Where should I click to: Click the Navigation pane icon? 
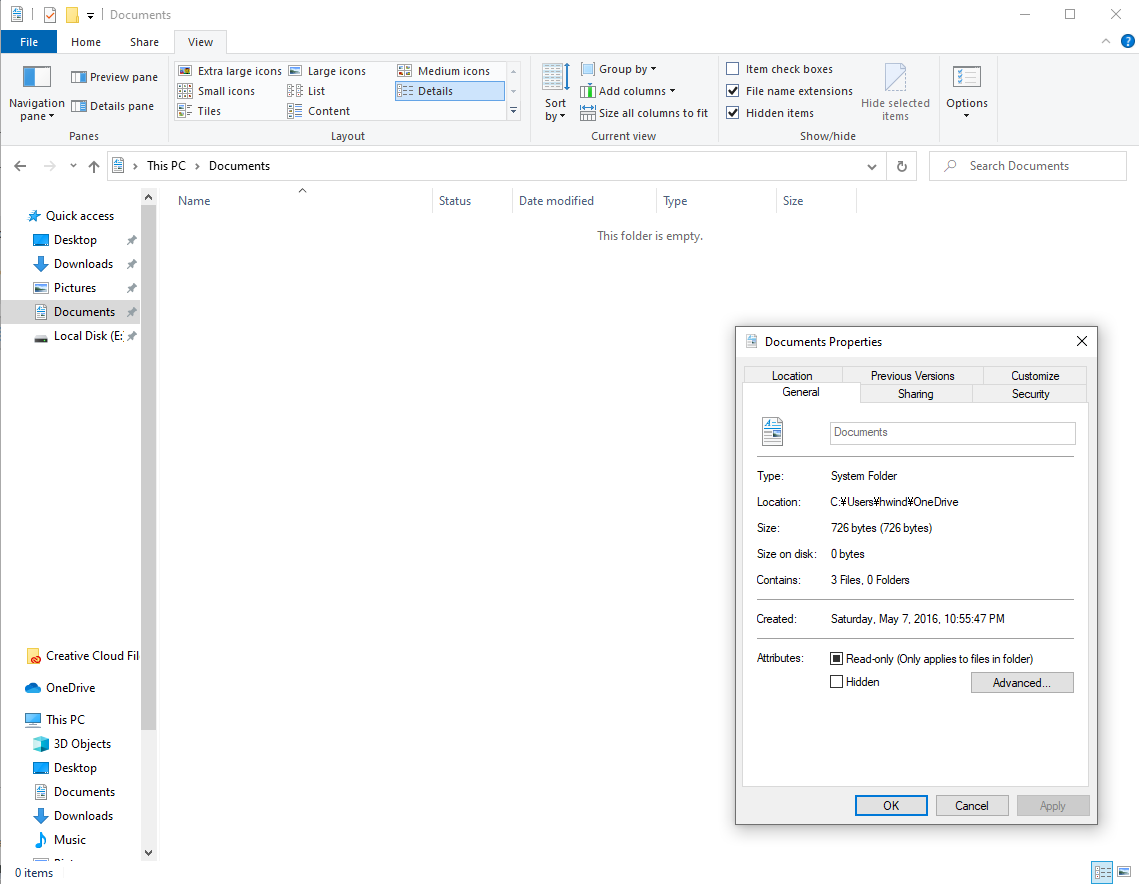(x=37, y=77)
